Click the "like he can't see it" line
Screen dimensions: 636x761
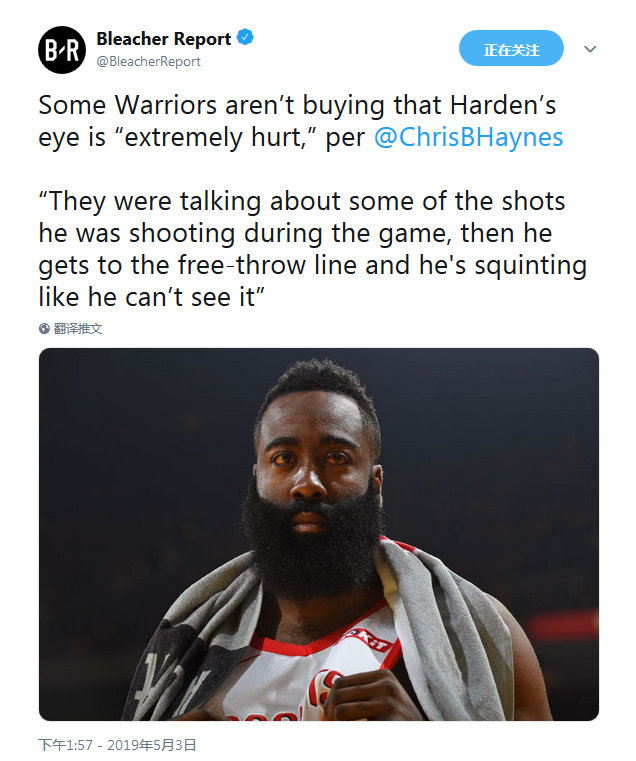(x=151, y=297)
